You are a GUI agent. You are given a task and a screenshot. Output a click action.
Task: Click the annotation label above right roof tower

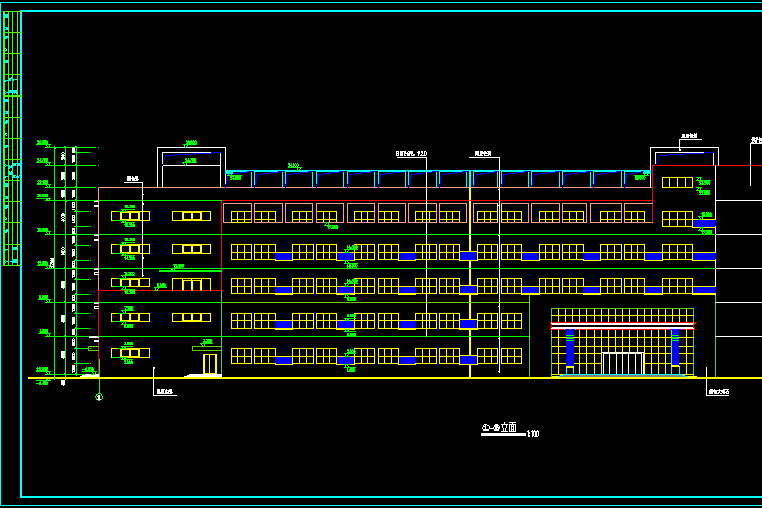tap(688, 136)
